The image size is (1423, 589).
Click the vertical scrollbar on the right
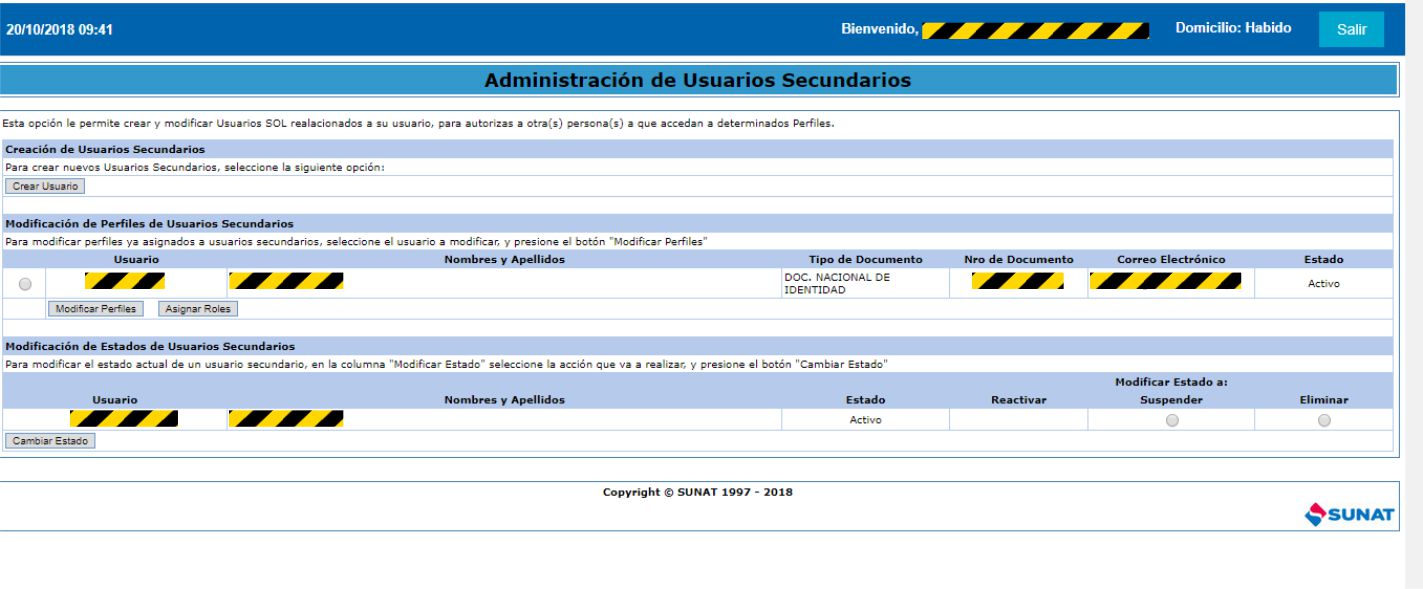pyautogui.click(x=1414, y=294)
